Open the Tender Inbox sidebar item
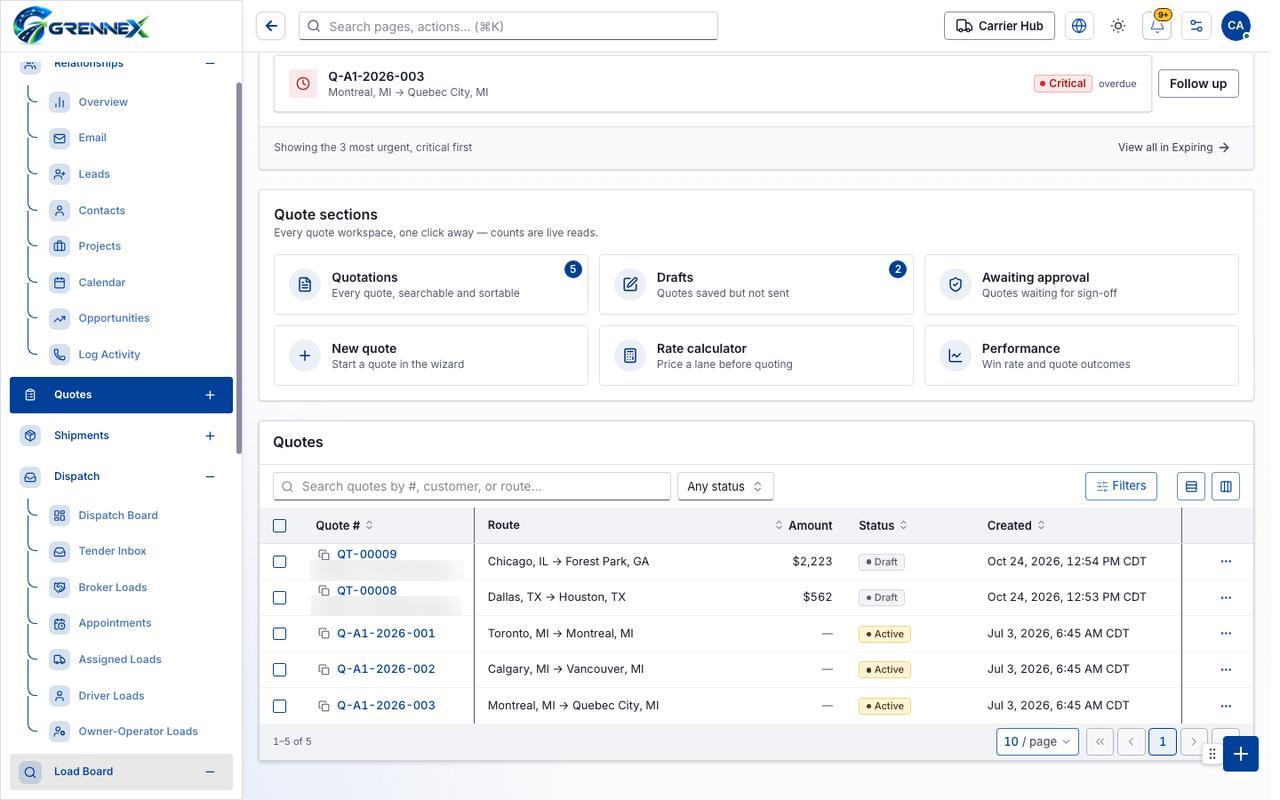Image resolution: width=1280 pixels, height=800 pixels. (x=112, y=551)
